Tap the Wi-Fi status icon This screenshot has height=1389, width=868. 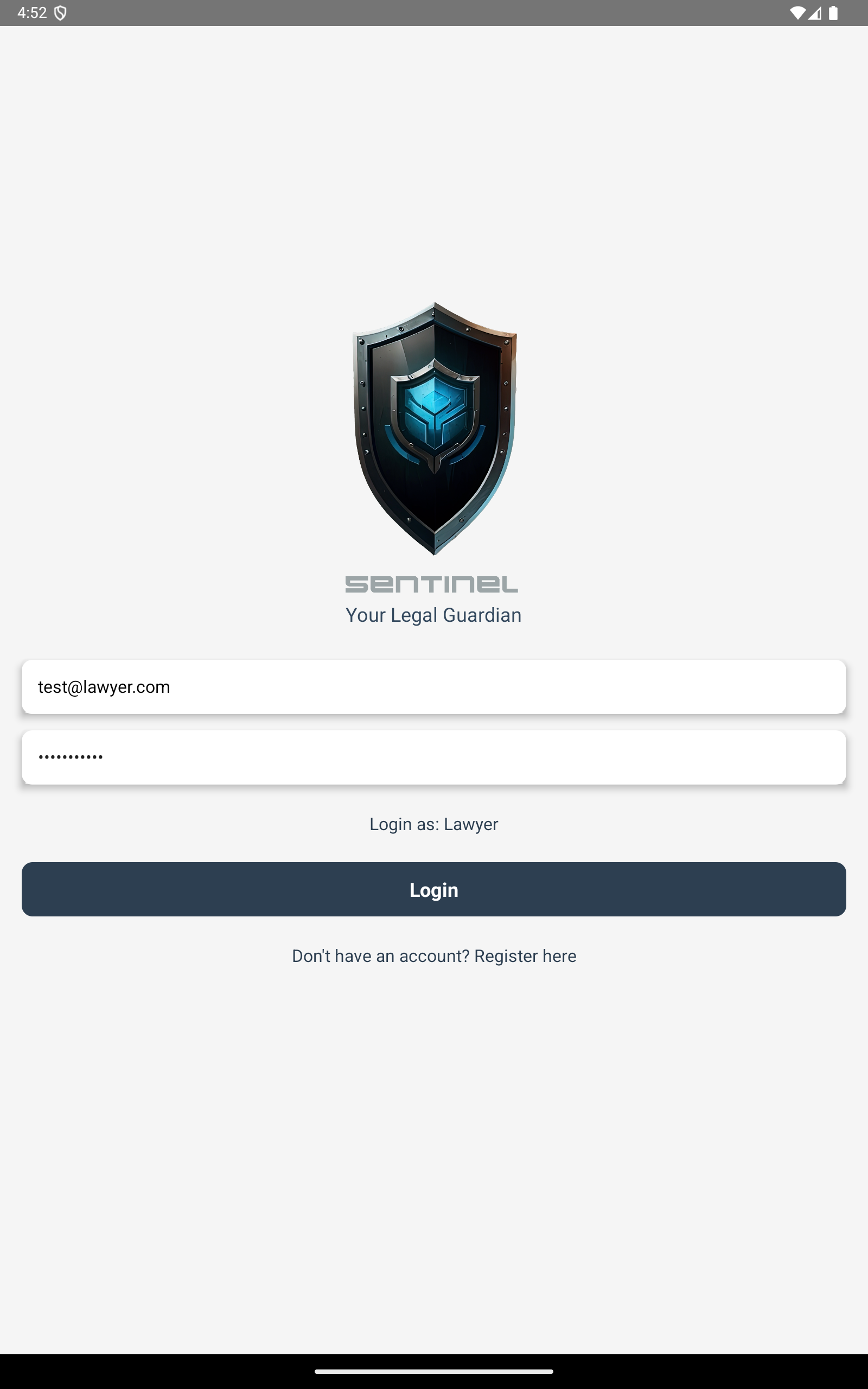(x=797, y=12)
